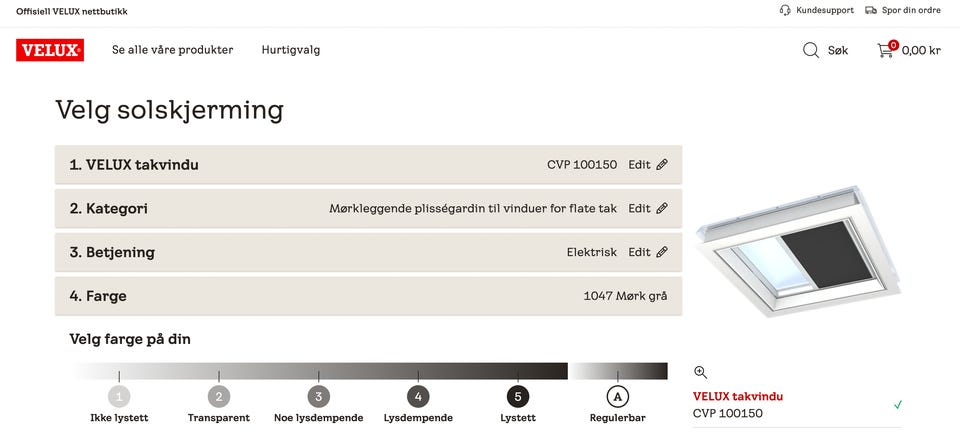This screenshot has width=960, height=436.
Task: Select light level 1 Ikke lystett
Action: 119,396
